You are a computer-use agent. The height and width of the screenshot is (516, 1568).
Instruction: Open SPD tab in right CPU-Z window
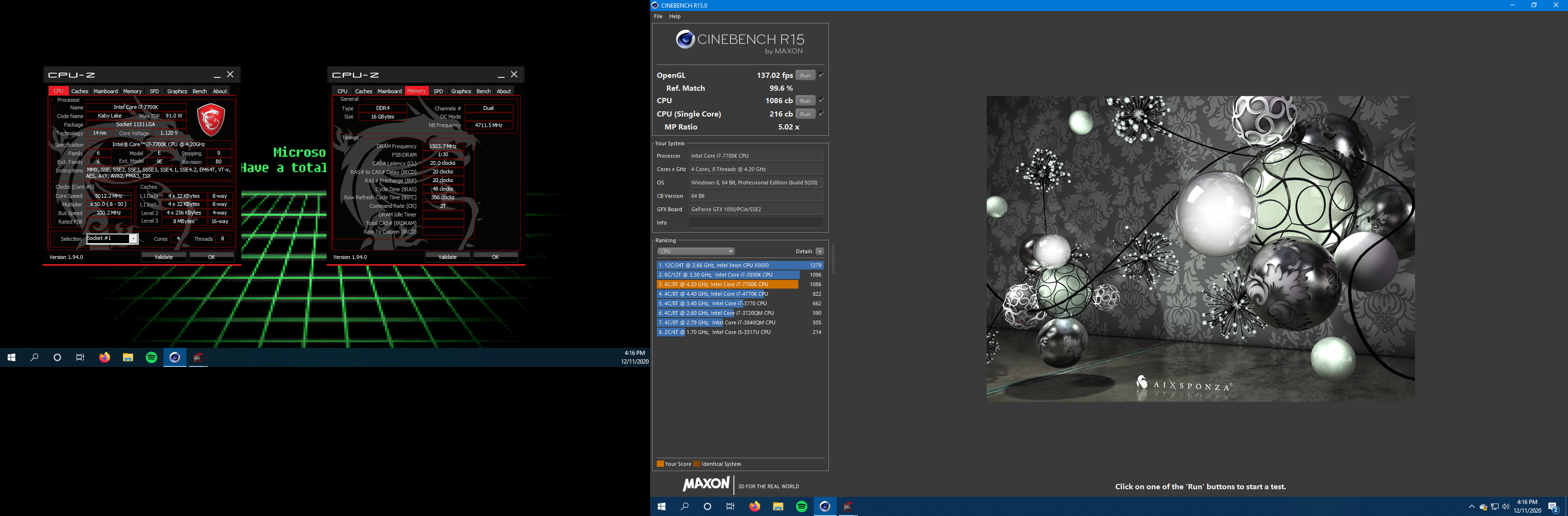coord(438,91)
